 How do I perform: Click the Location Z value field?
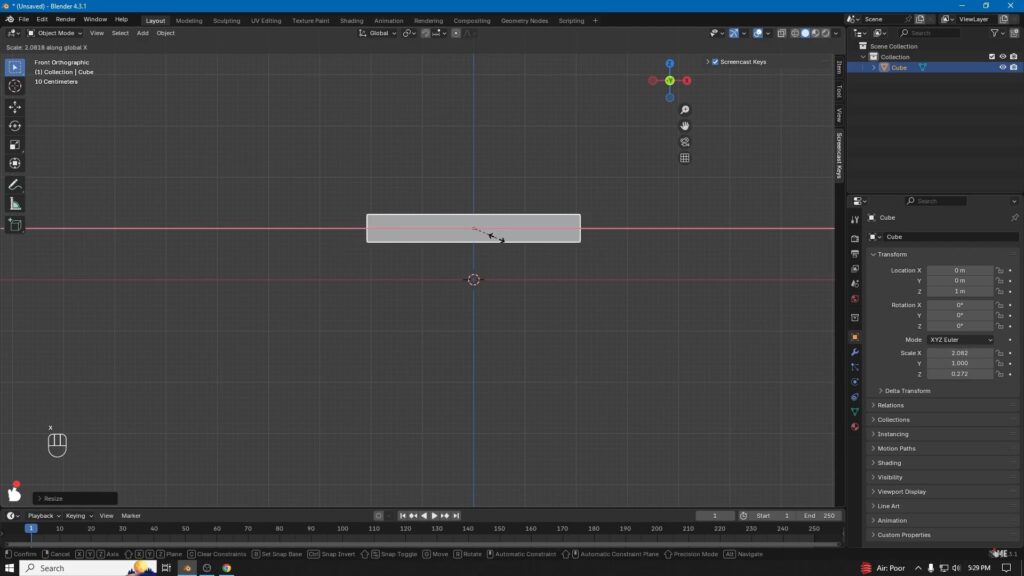960,291
